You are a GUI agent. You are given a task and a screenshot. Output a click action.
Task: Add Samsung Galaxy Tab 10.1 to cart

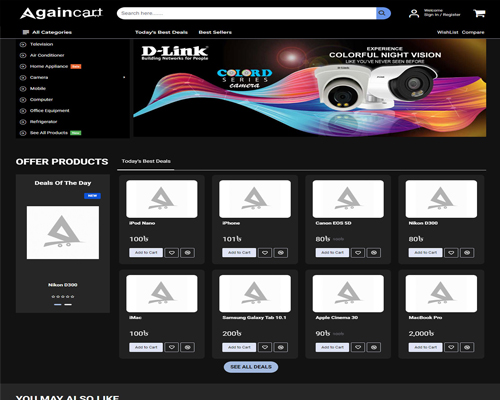click(239, 347)
